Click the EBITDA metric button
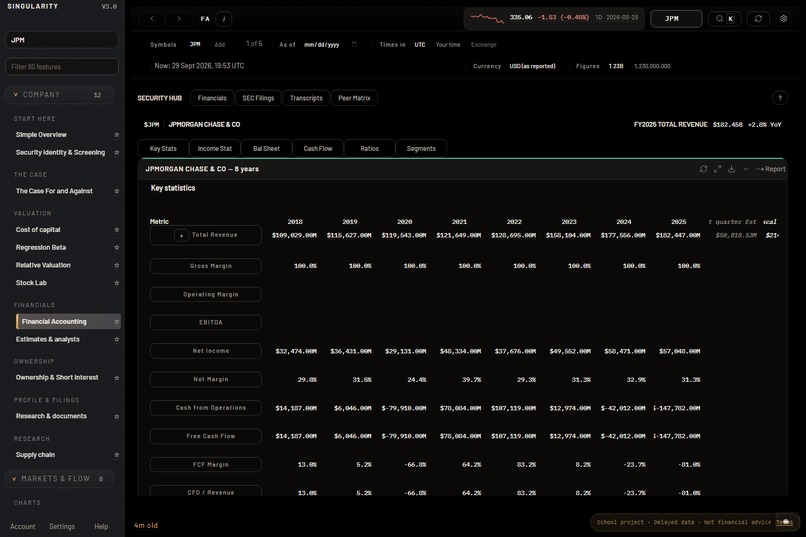 pyautogui.click(x=206, y=322)
